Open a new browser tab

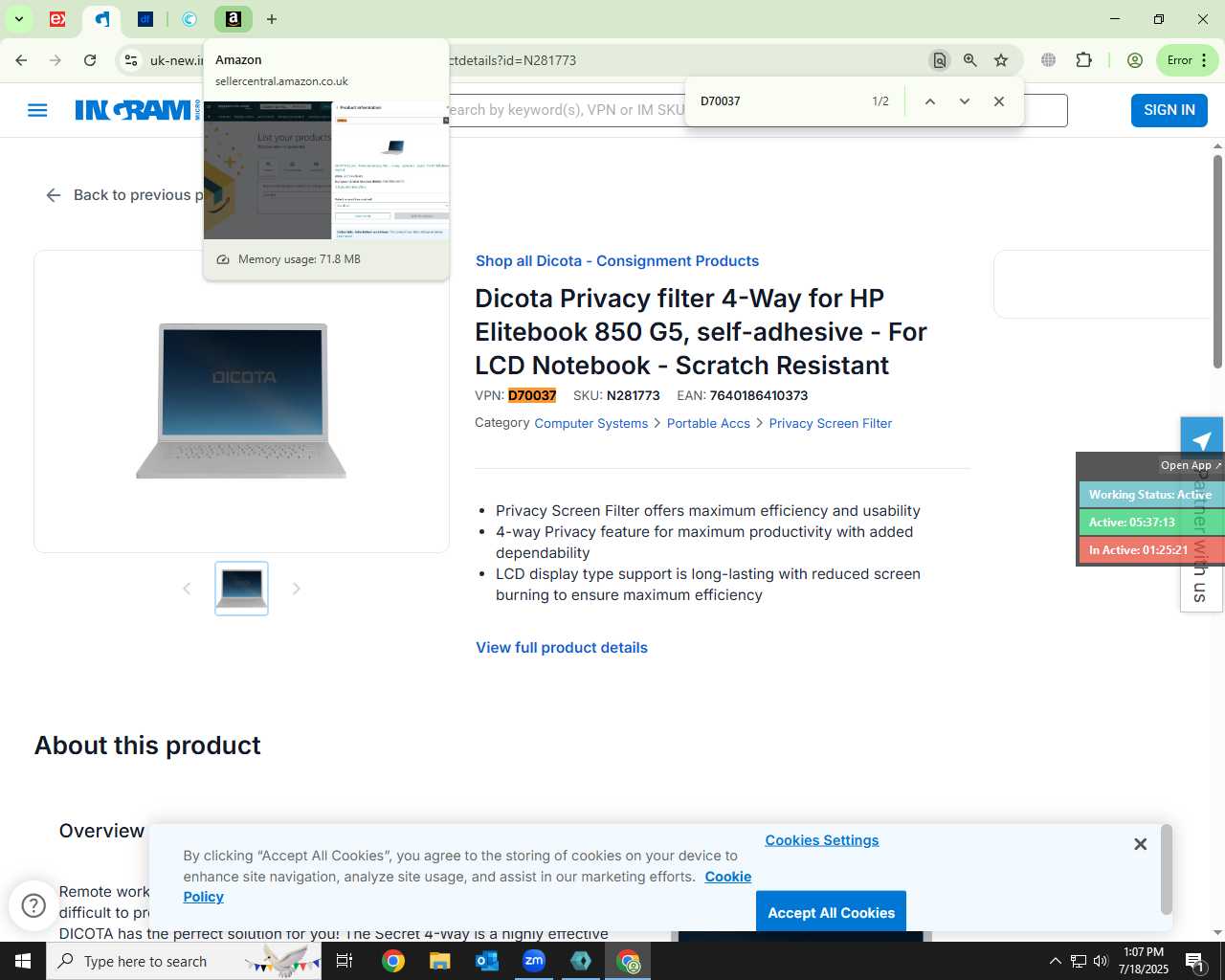click(272, 19)
